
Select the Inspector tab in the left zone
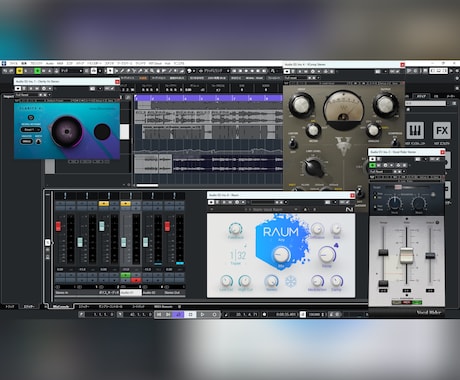[x=9, y=96]
